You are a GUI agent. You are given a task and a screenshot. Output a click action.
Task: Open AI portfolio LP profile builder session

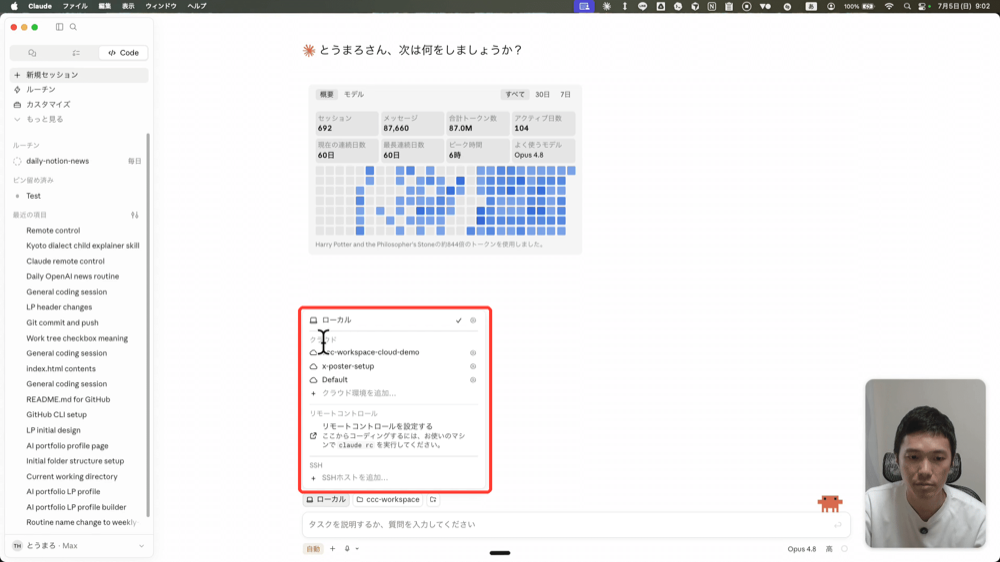[x=76, y=507]
